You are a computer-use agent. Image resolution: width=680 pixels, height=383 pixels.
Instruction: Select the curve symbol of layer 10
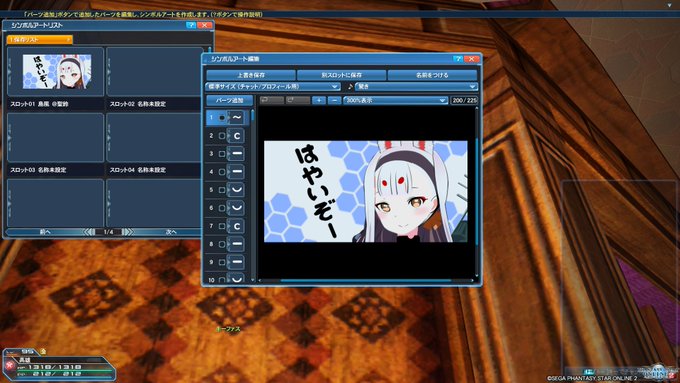pyautogui.click(x=237, y=278)
